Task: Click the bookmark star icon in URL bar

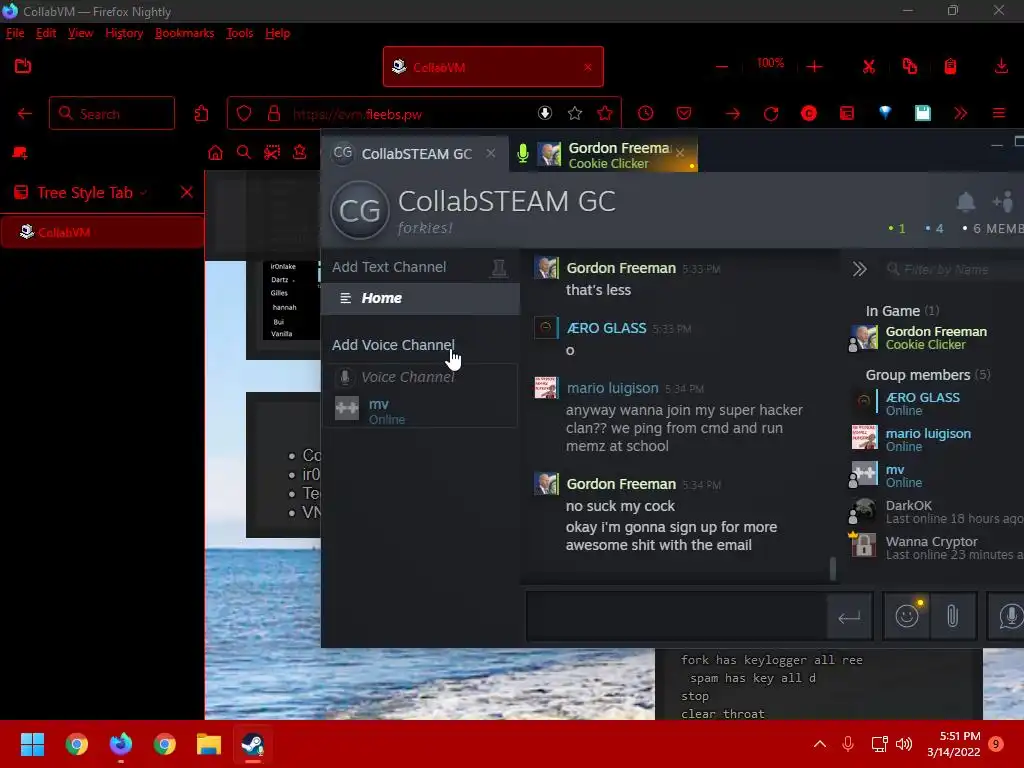Action: [575, 114]
